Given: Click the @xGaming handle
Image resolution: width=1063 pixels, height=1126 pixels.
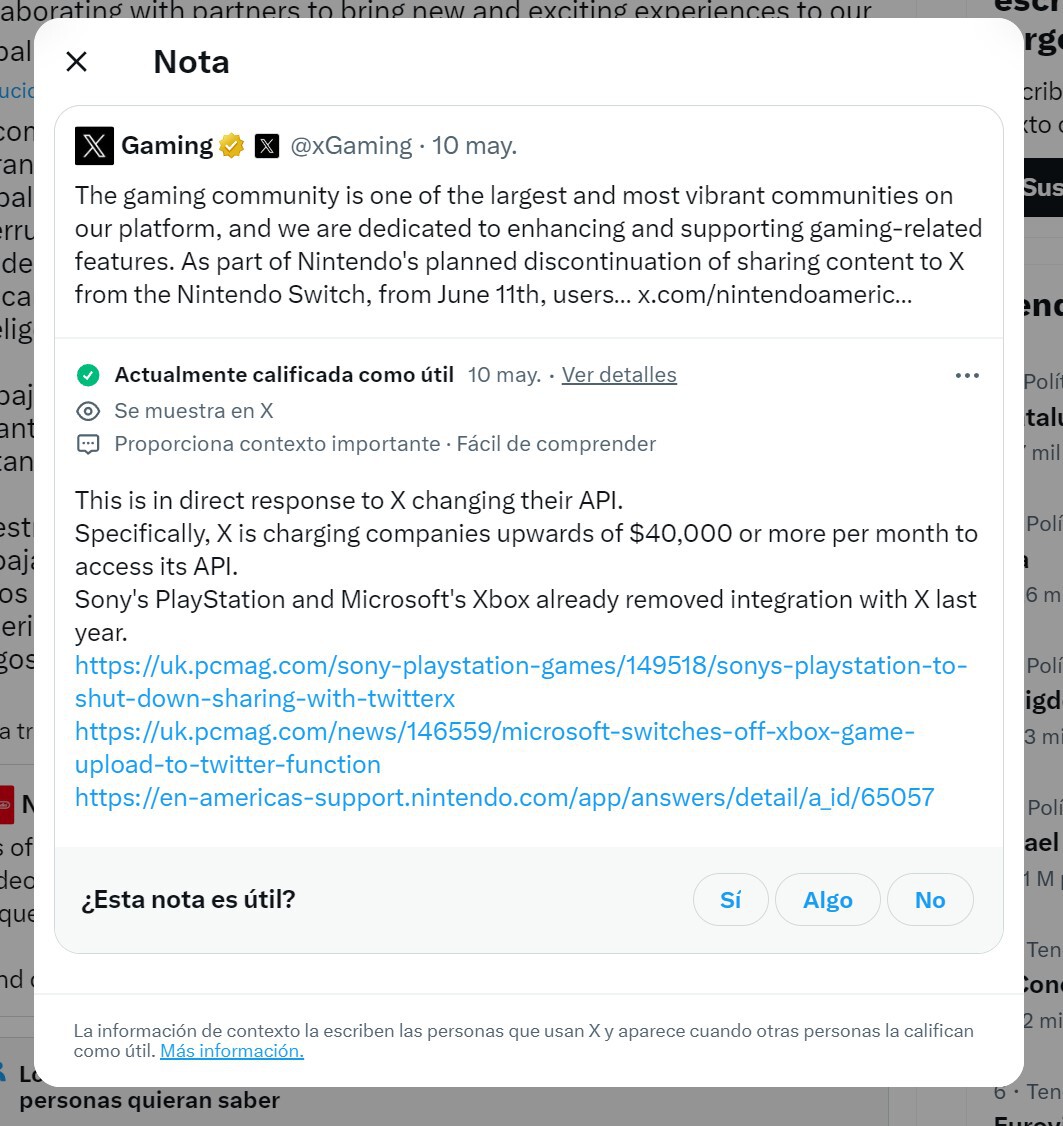Looking at the screenshot, I should [351, 146].
